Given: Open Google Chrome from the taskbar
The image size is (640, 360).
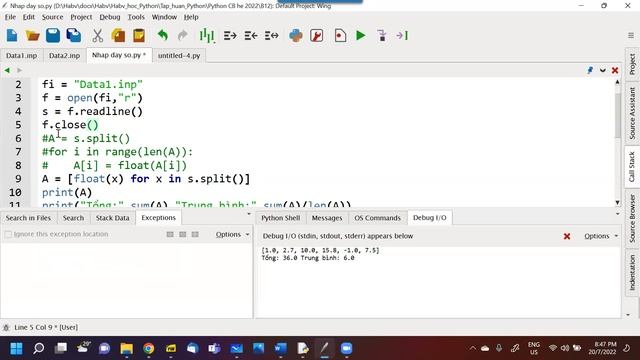Looking at the screenshot, I should click(149, 349).
